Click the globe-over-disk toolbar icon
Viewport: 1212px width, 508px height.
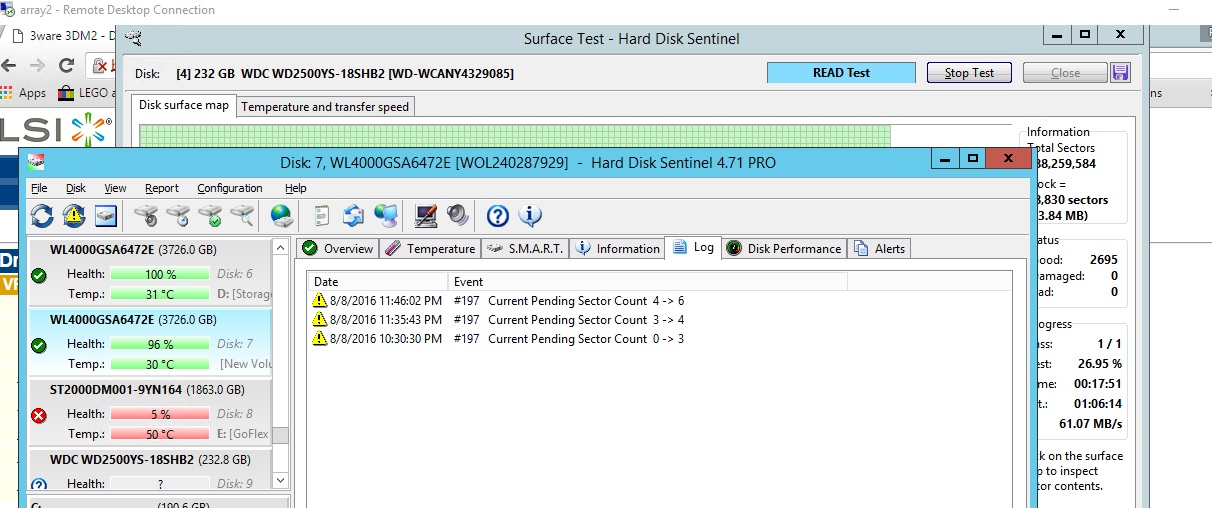pos(281,215)
